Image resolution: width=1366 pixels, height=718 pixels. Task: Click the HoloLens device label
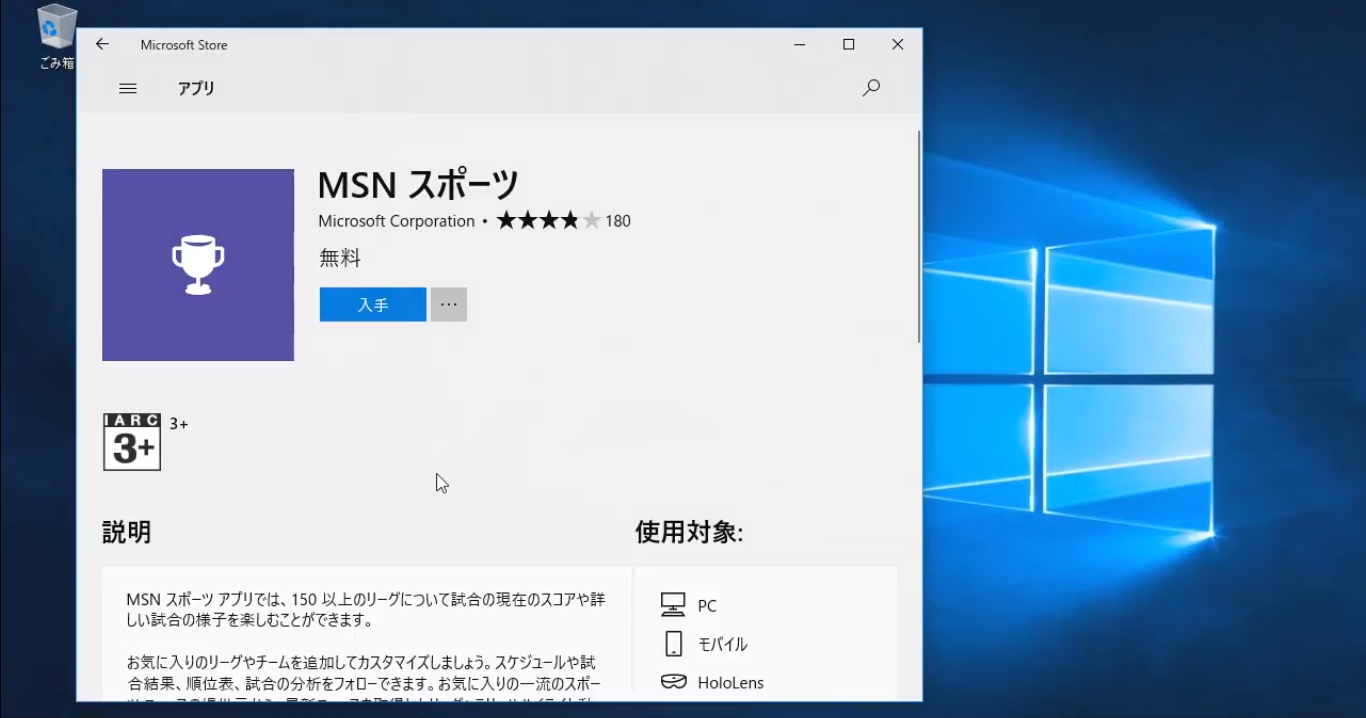(x=731, y=683)
